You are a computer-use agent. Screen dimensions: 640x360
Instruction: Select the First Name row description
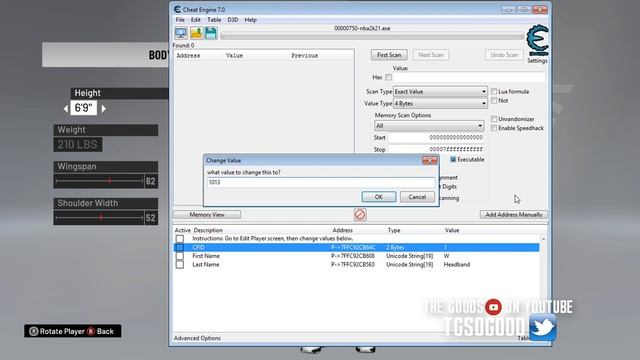pos(206,256)
